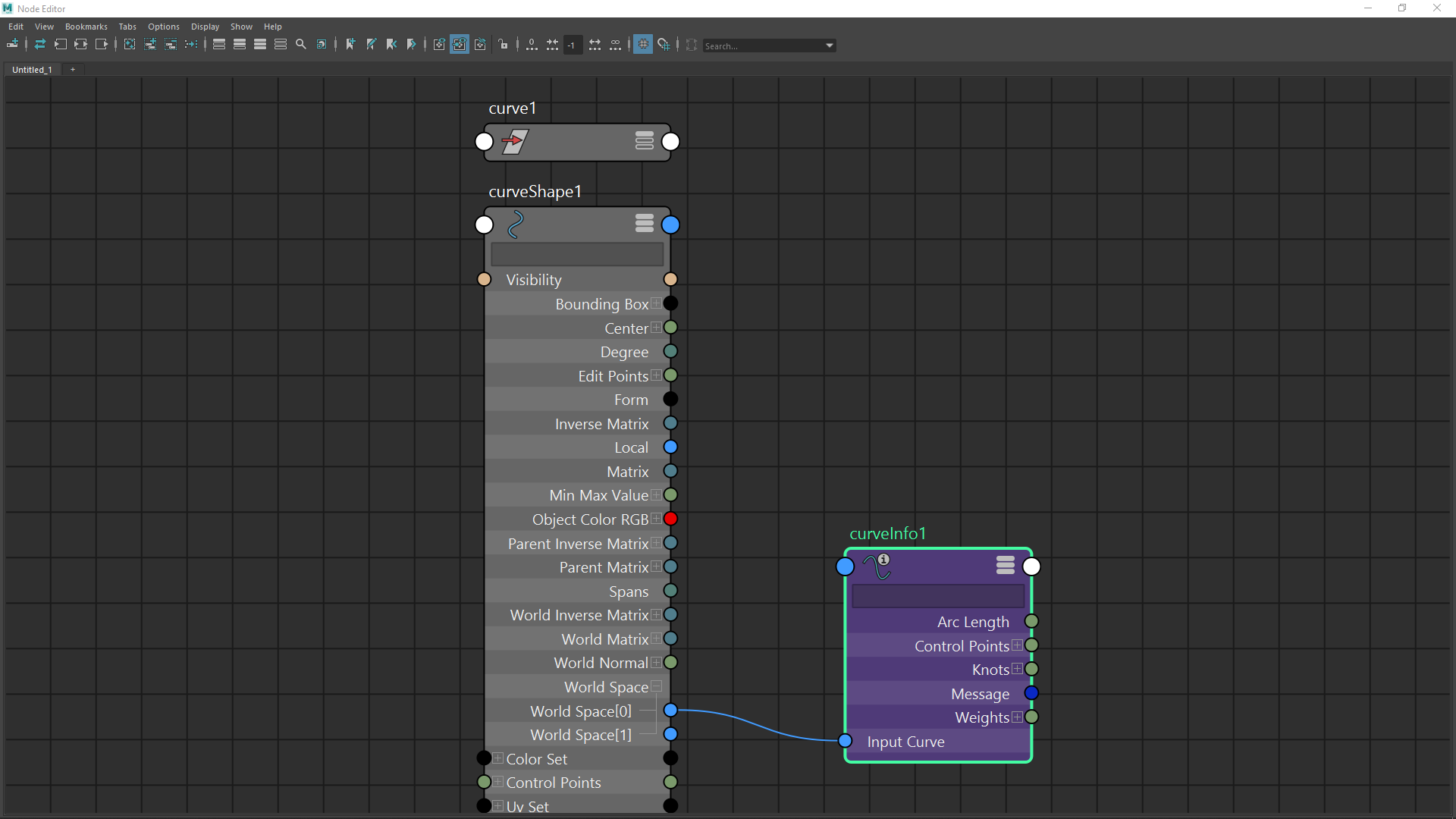Screen dimensions: 1456x819
Task: Toggle grid snapping icon in toolbar
Action: (664, 45)
